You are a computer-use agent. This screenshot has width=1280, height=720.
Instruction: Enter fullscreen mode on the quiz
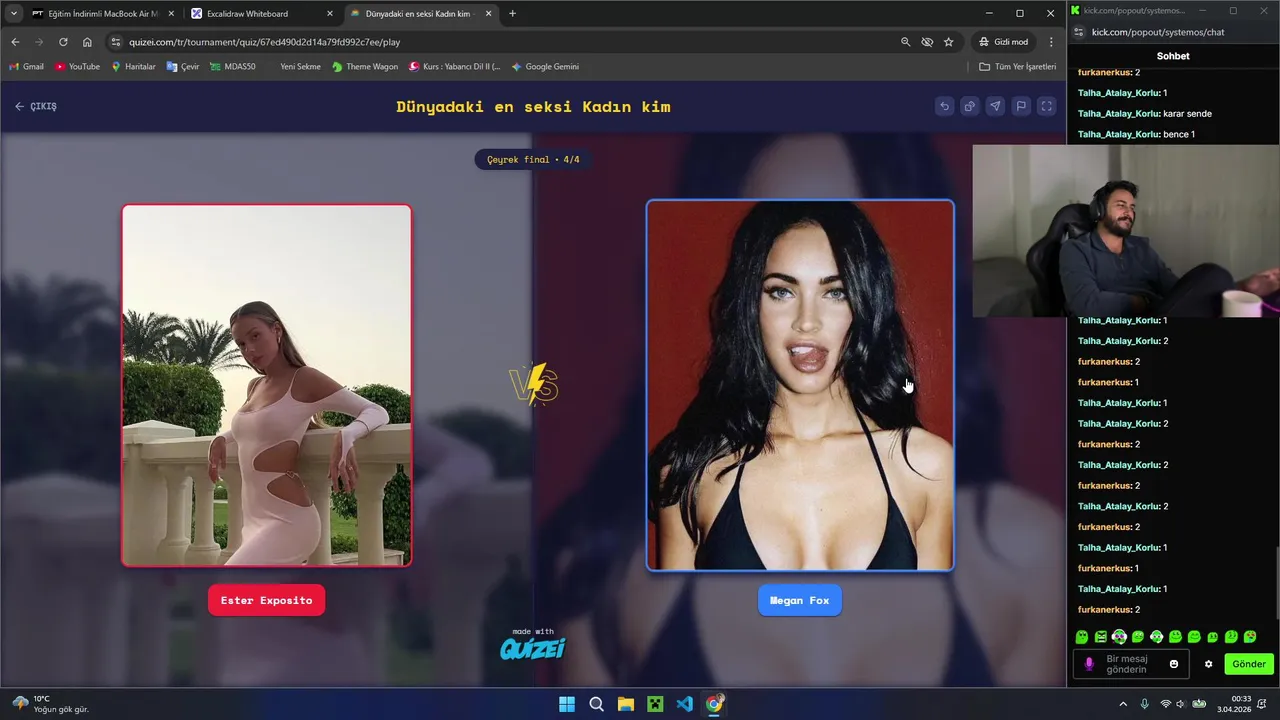pos(1046,106)
